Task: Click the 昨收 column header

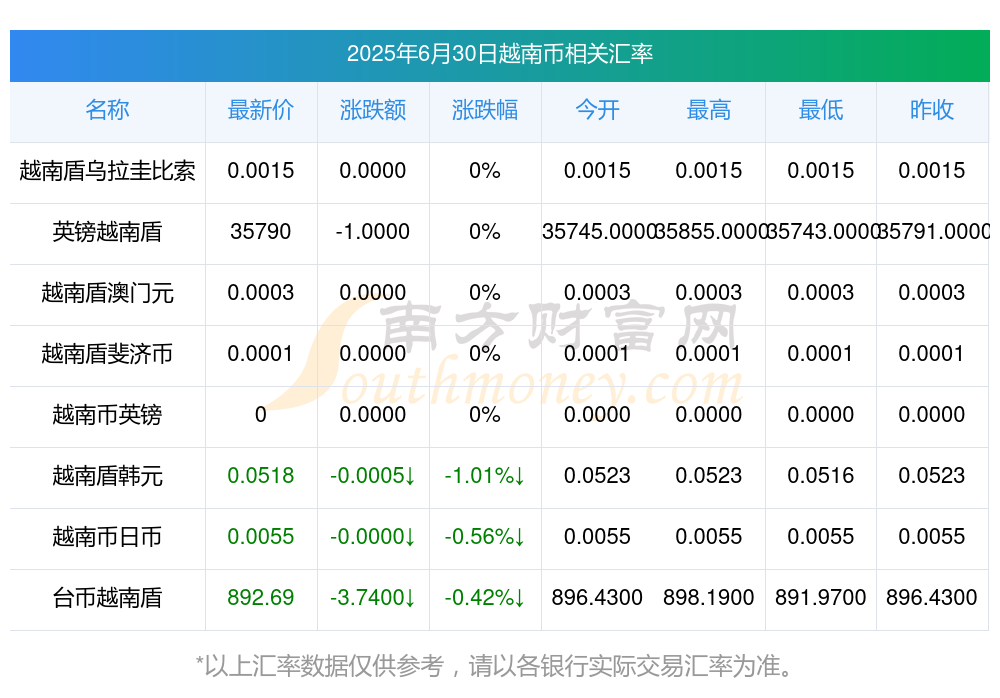Action: [x=932, y=110]
